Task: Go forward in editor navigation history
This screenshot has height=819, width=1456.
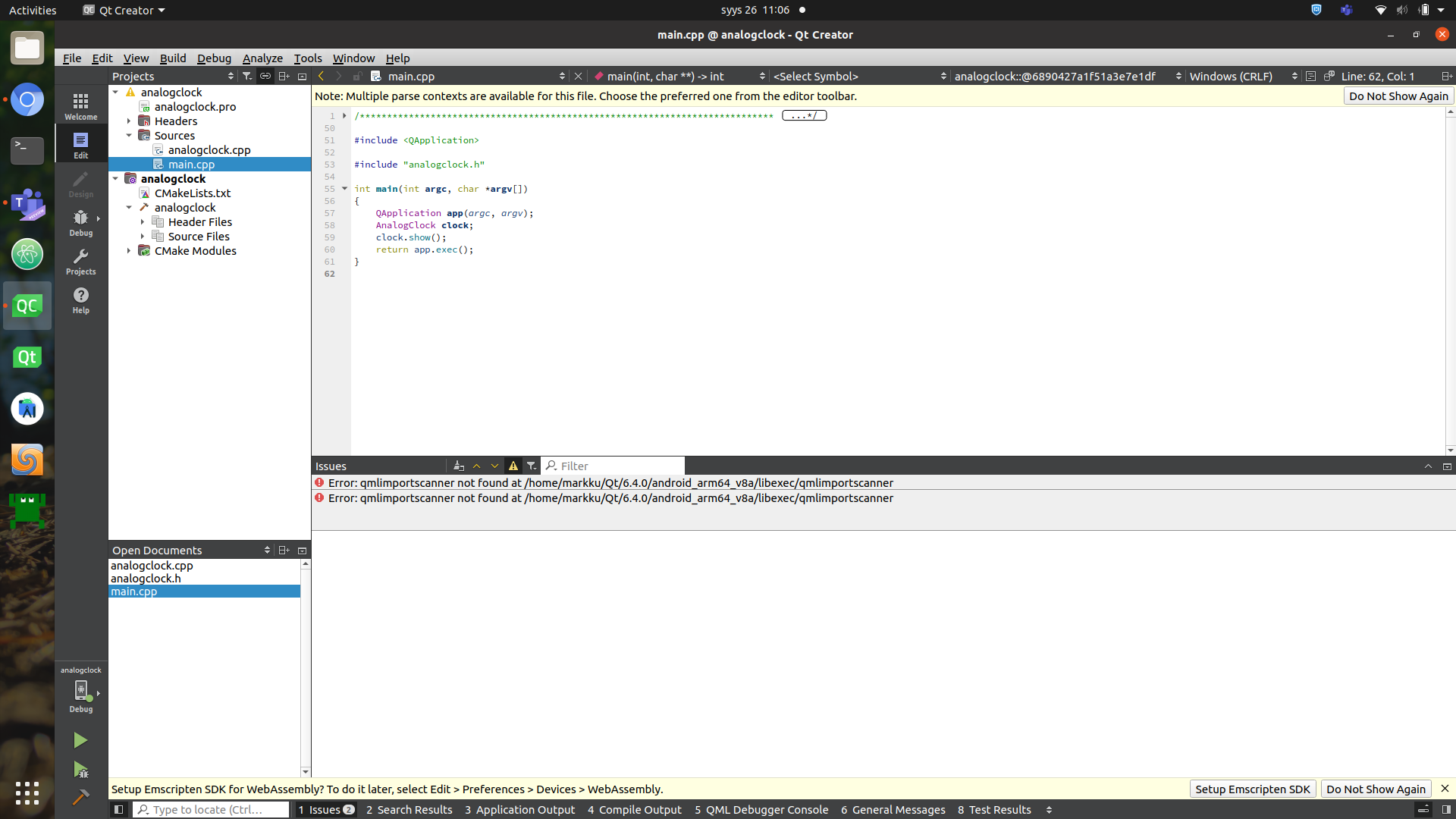Action: pyautogui.click(x=339, y=76)
